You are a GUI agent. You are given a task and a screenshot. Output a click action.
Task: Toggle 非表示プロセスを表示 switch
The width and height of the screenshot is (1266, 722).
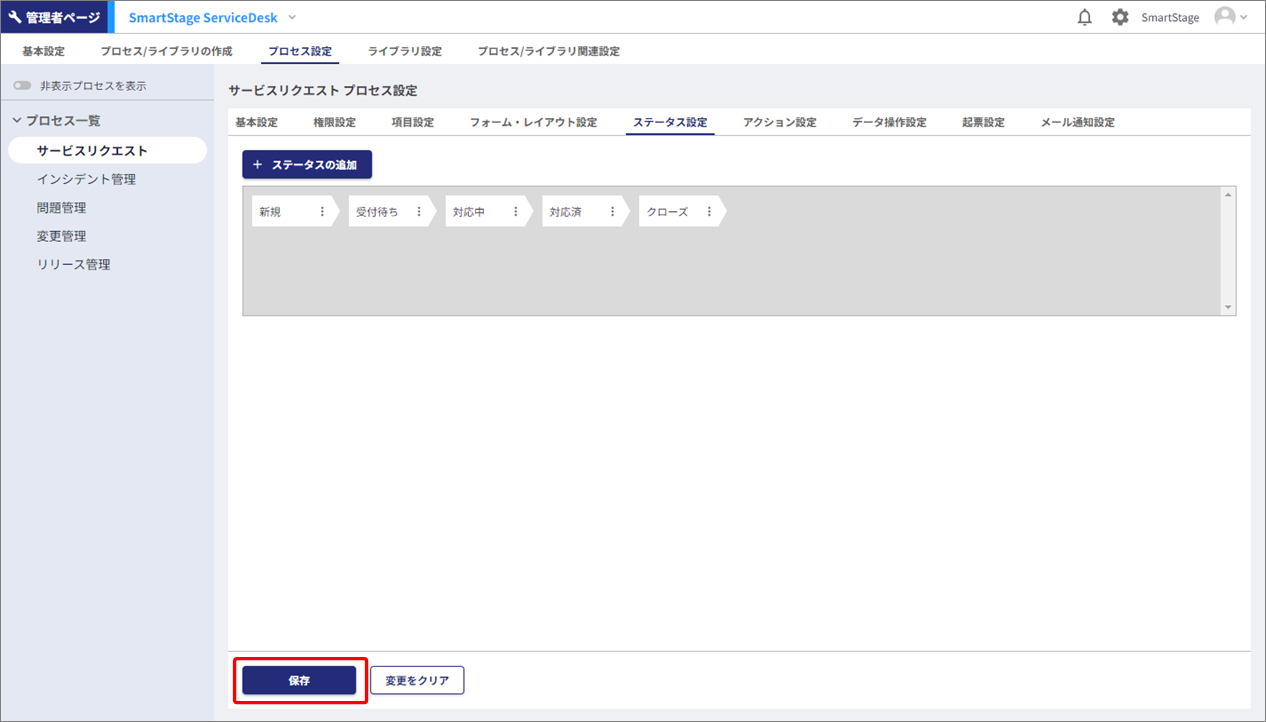tap(22, 86)
